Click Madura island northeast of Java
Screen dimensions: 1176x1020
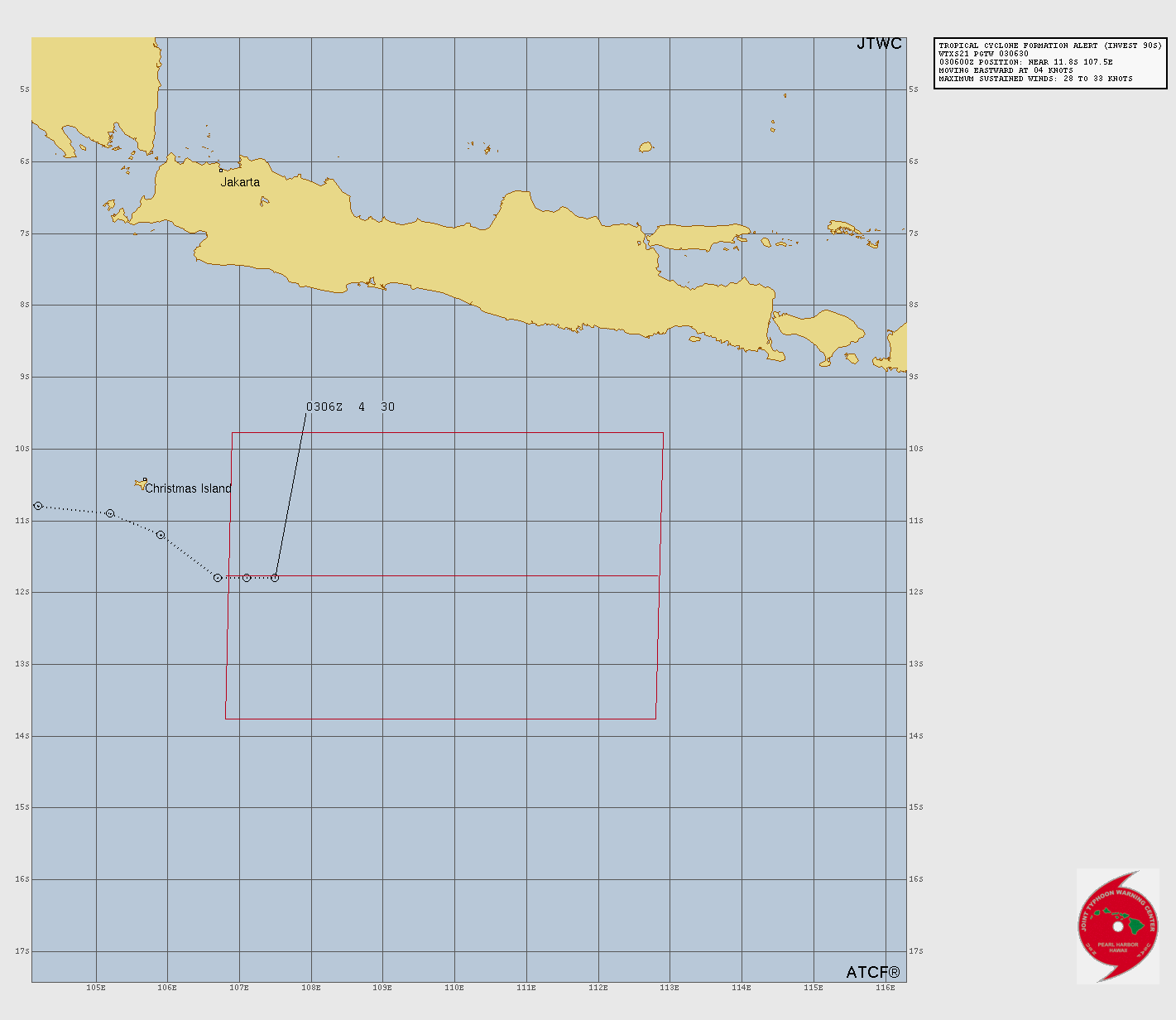point(699,236)
